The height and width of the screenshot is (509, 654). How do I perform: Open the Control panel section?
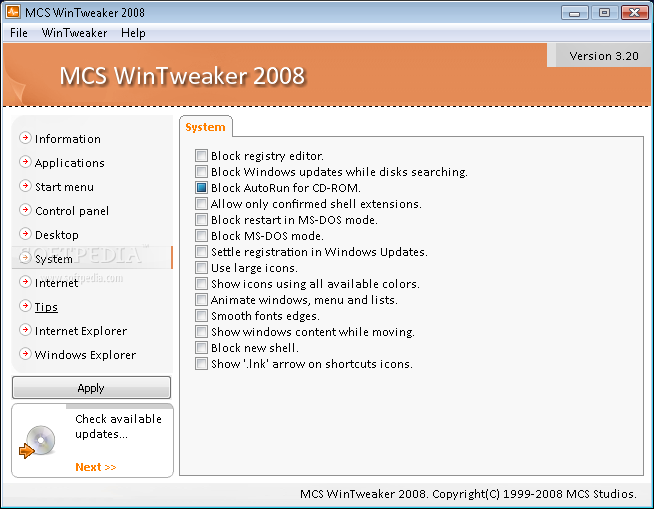coord(72,211)
